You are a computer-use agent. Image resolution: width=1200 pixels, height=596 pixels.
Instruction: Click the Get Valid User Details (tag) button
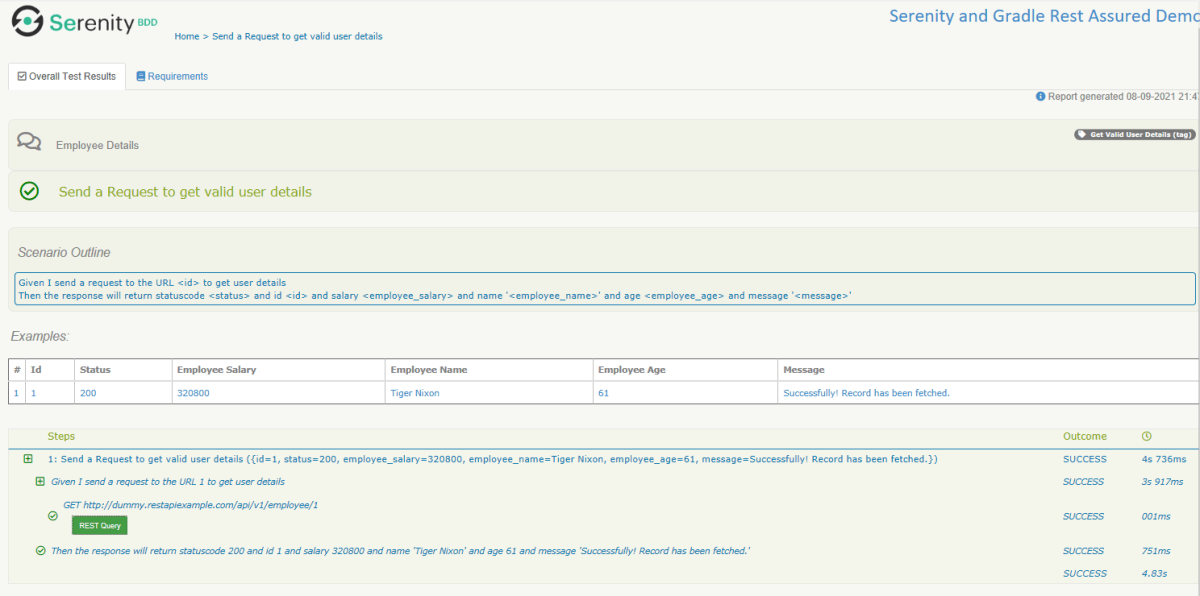[x=1134, y=134]
